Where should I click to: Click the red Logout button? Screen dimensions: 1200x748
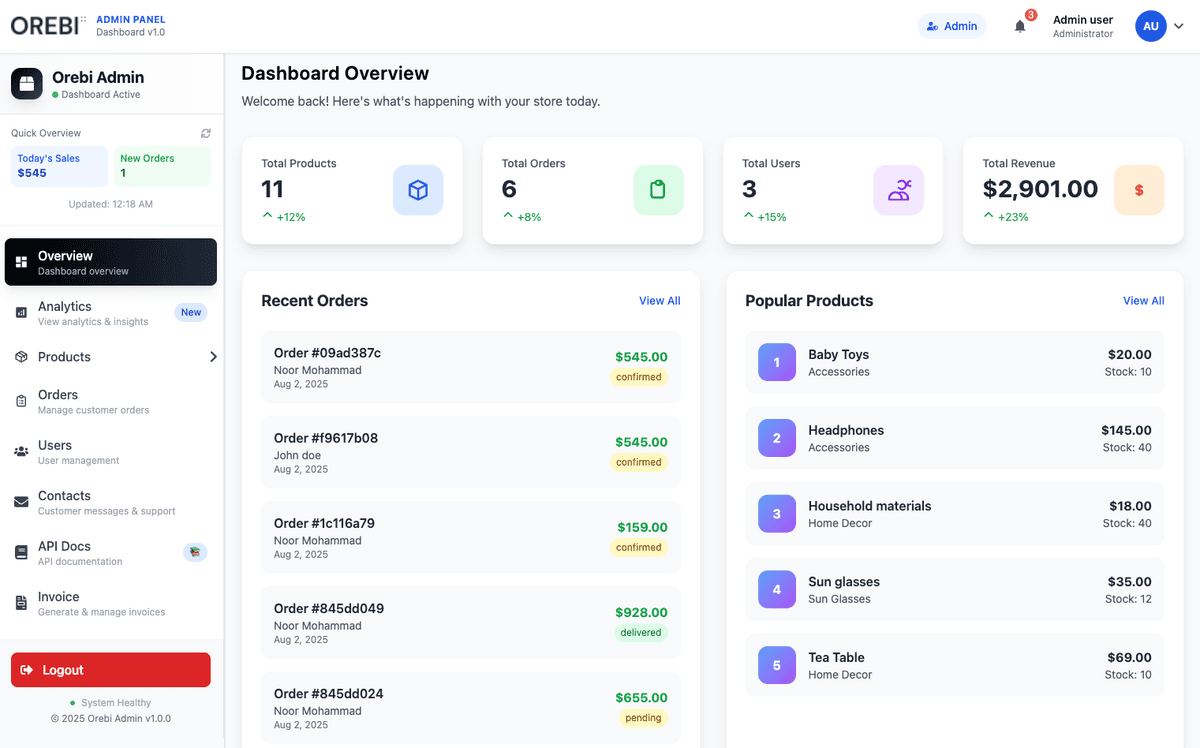coord(111,670)
